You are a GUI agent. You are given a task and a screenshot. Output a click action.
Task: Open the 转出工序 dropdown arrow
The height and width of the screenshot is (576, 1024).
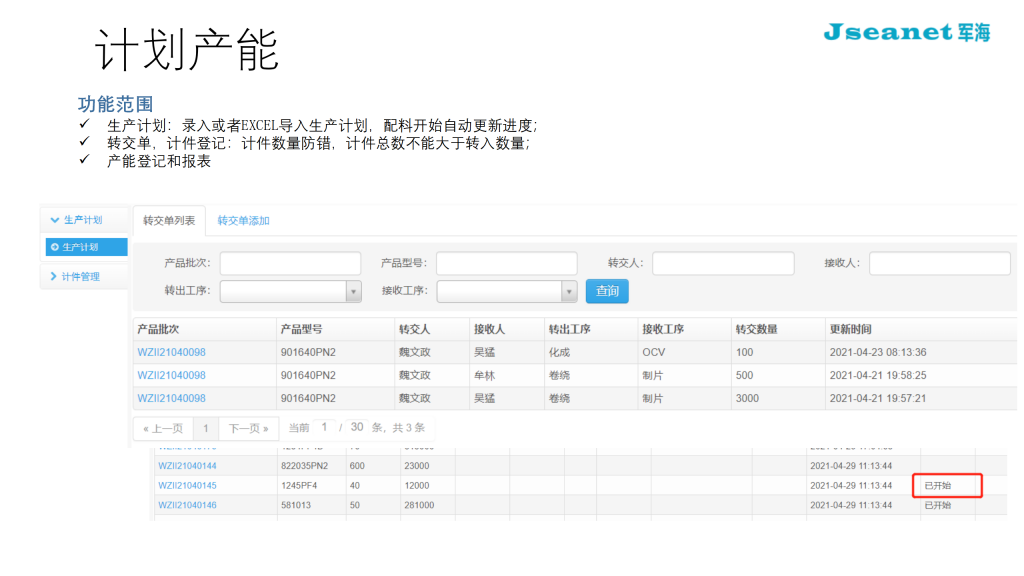pos(353,291)
